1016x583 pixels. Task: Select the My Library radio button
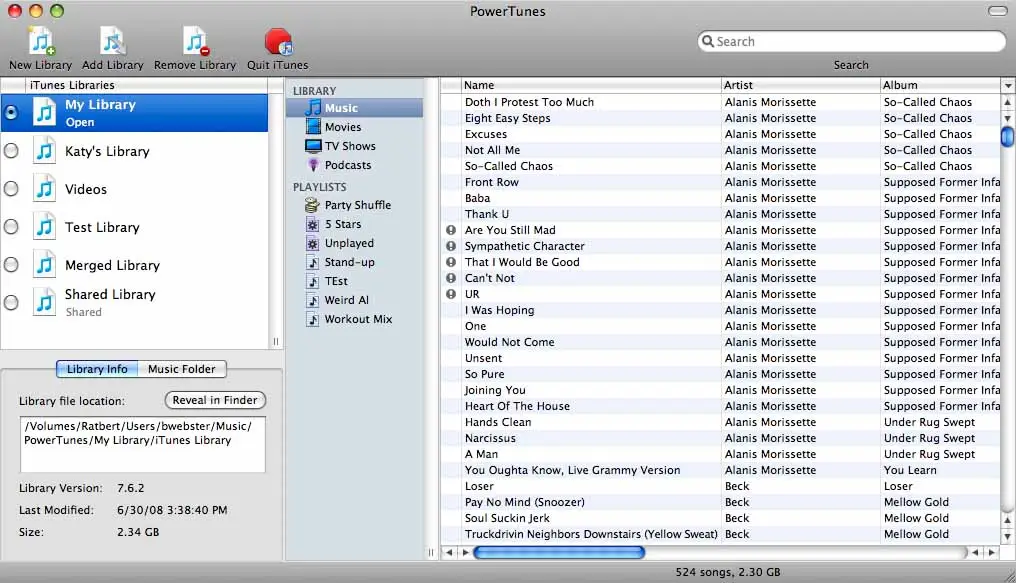pyautogui.click(x=11, y=113)
